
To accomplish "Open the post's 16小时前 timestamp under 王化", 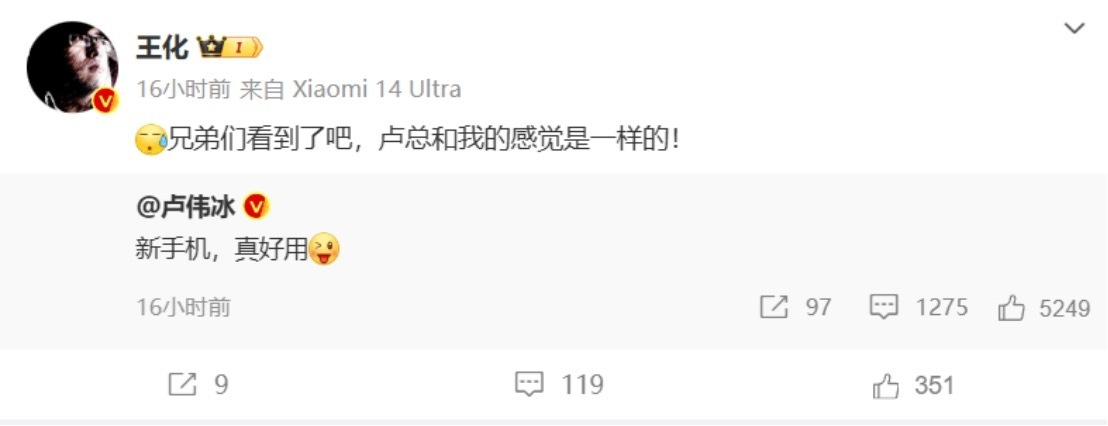I will (x=183, y=89).
